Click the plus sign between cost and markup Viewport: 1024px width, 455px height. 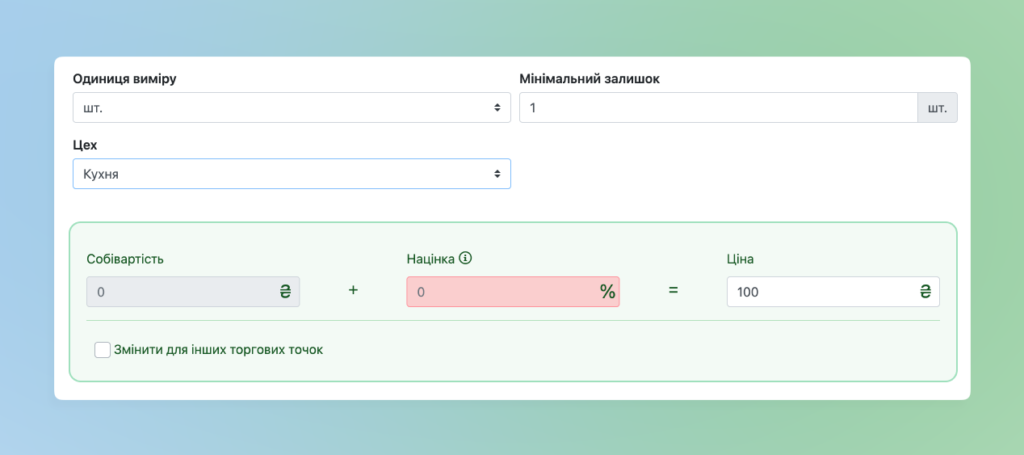point(353,290)
